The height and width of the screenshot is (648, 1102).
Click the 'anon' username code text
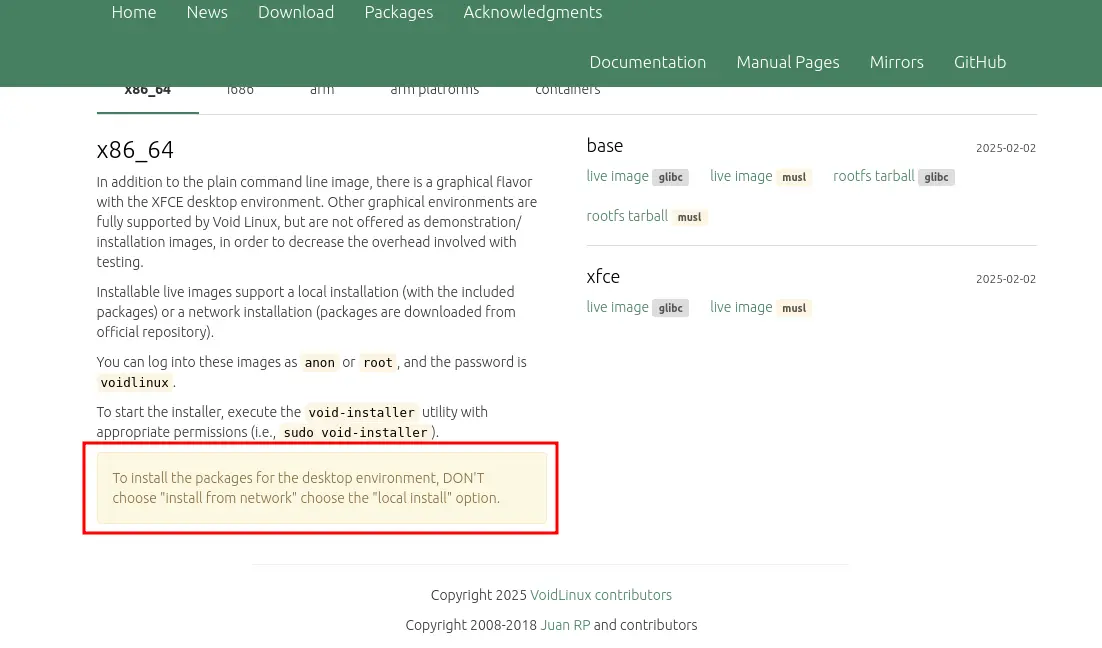pos(320,363)
